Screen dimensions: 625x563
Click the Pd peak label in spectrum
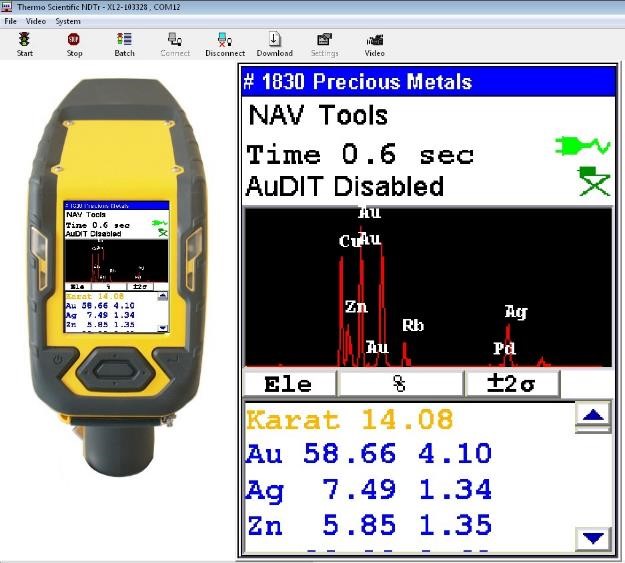click(x=504, y=348)
